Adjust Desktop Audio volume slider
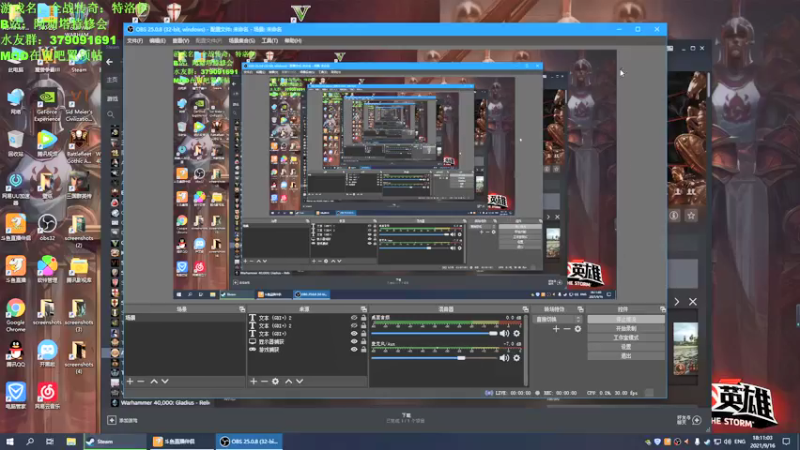The image size is (800, 450). 434,333
